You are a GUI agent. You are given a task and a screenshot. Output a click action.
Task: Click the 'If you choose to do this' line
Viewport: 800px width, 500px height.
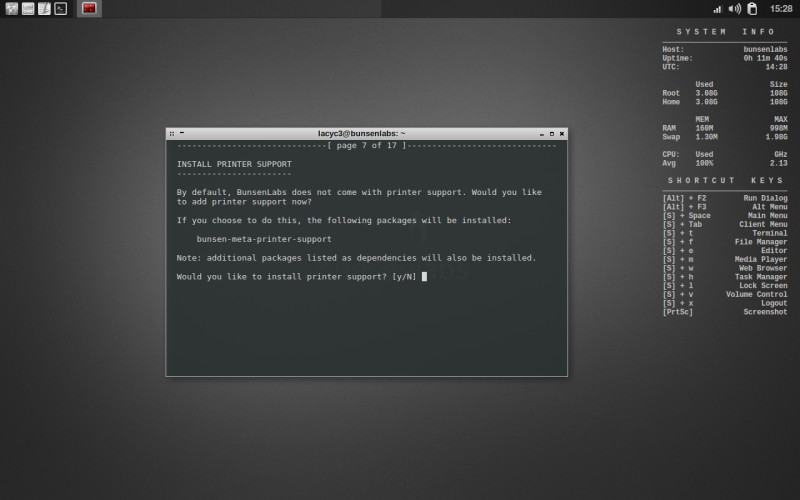click(344, 220)
